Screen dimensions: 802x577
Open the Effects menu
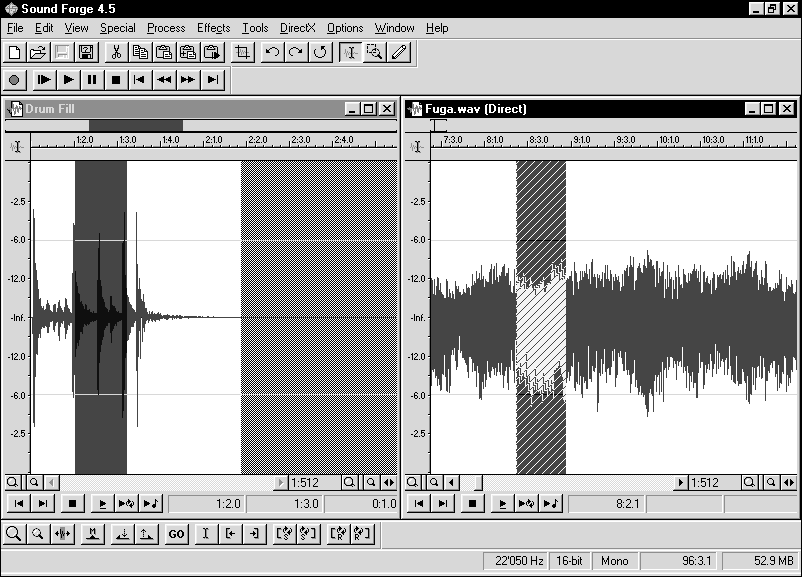point(213,28)
